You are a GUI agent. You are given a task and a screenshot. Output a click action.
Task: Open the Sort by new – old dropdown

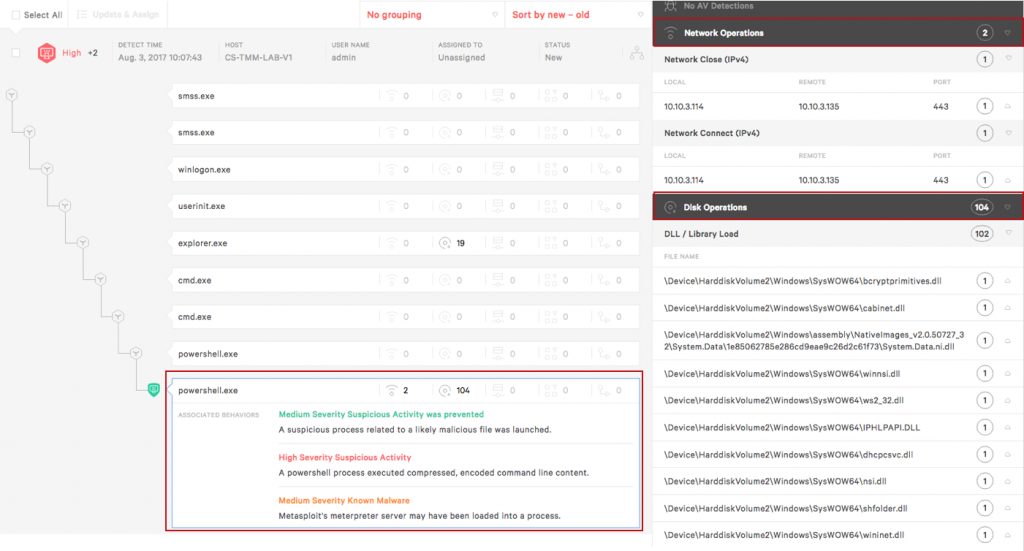(x=577, y=14)
